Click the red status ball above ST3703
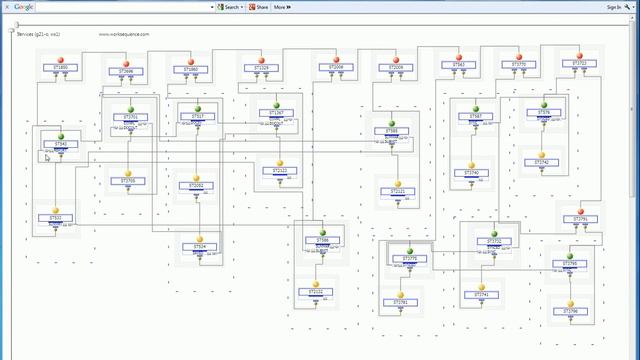The width and height of the screenshot is (640, 360). click(580, 56)
